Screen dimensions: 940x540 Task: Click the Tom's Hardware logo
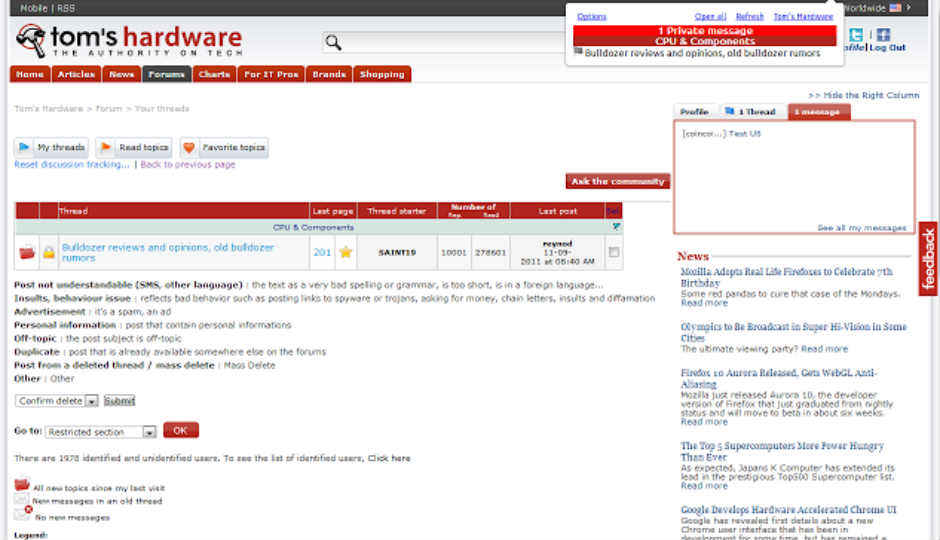tap(129, 41)
